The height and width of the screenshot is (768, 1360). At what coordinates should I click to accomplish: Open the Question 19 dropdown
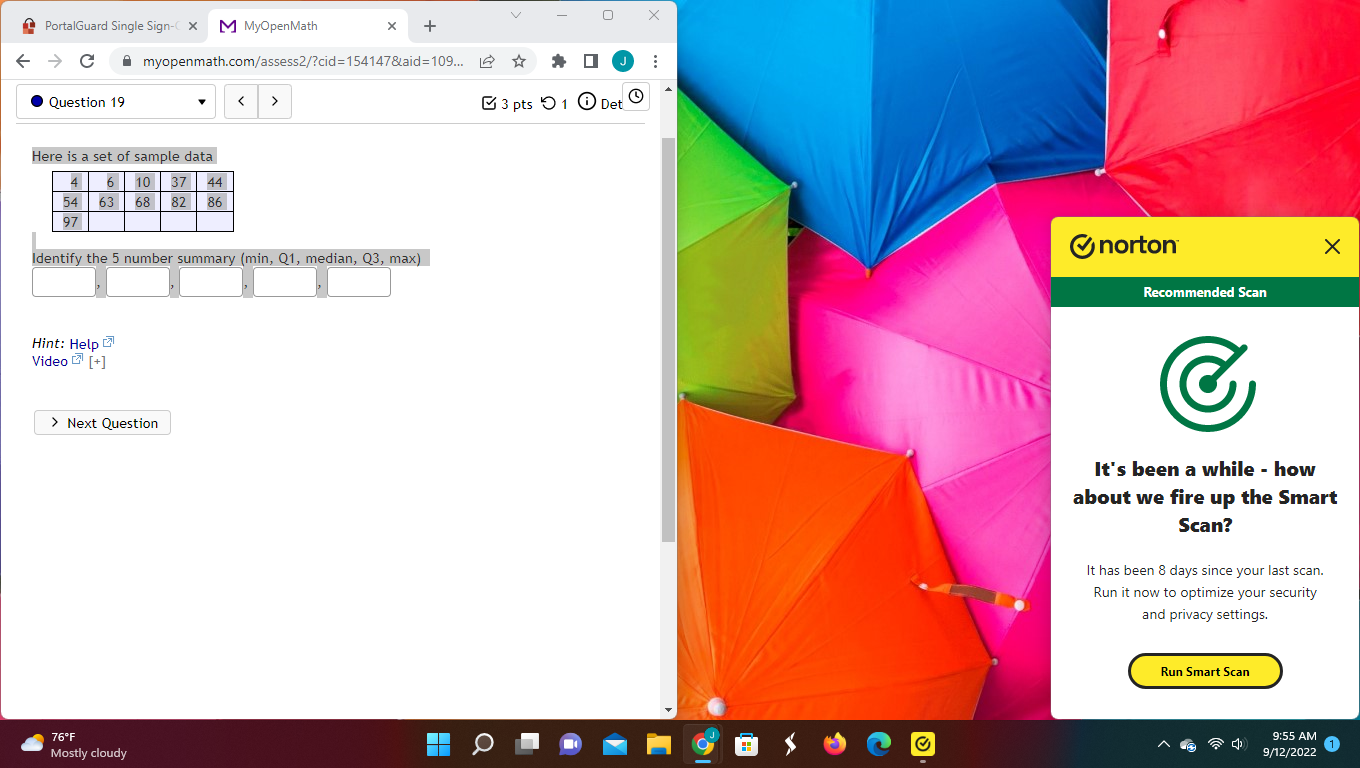(116, 102)
